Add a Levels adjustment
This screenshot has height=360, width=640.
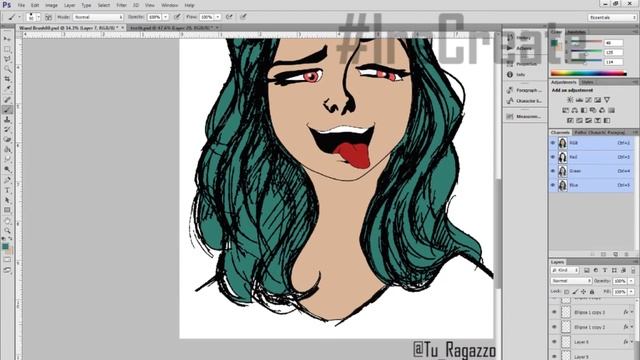pos(579,100)
